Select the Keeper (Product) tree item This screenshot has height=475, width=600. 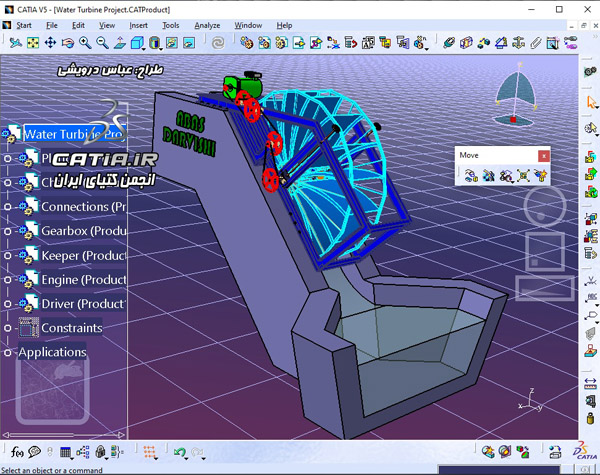click(x=84, y=255)
